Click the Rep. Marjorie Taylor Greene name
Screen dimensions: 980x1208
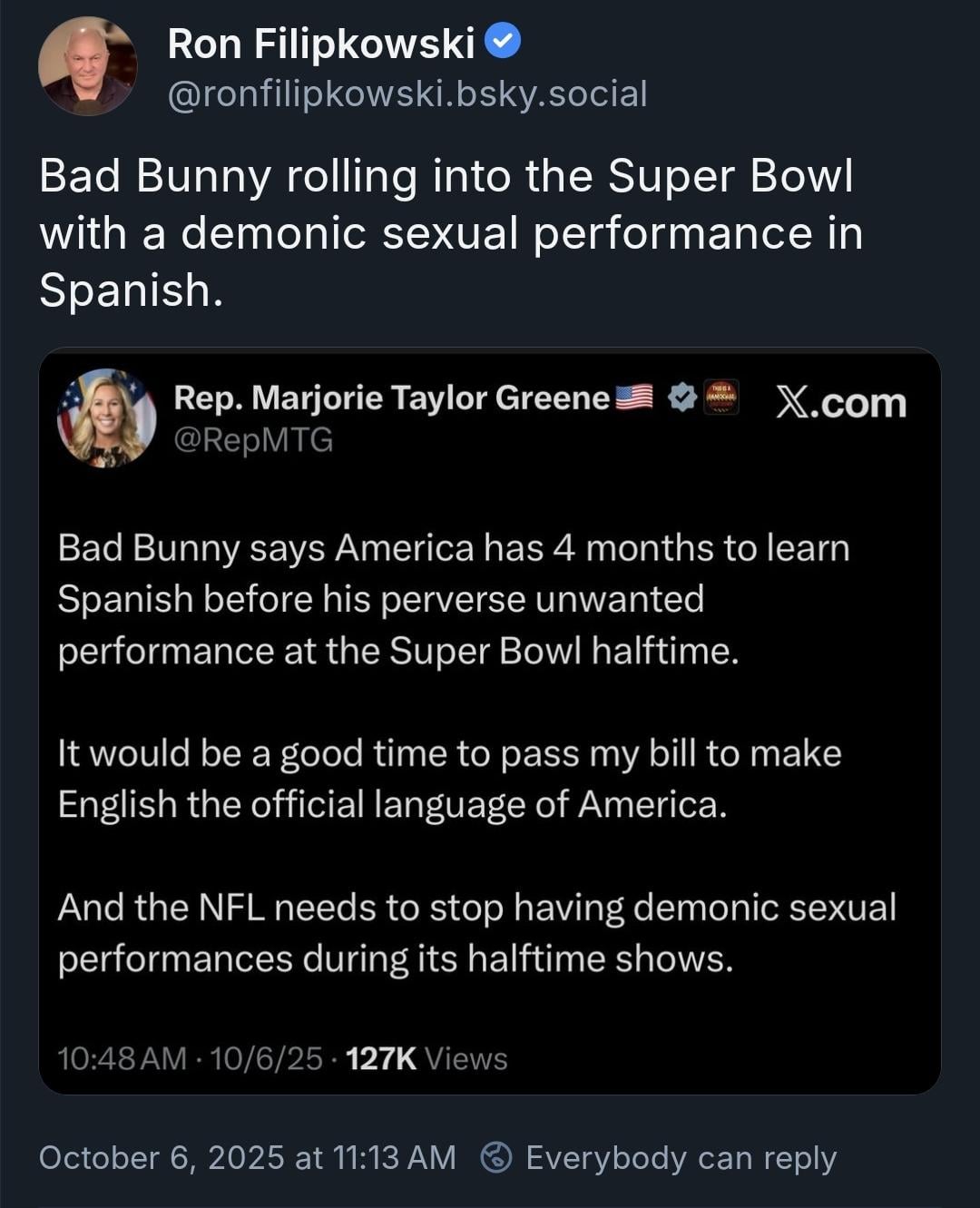(x=391, y=398)
